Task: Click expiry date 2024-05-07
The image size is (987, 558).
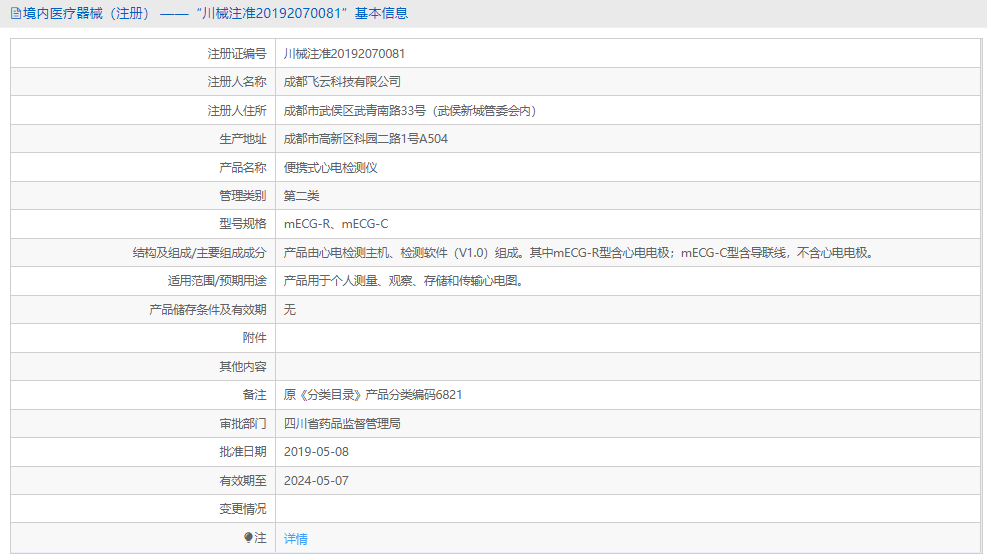Action: (x=316, y=481)
